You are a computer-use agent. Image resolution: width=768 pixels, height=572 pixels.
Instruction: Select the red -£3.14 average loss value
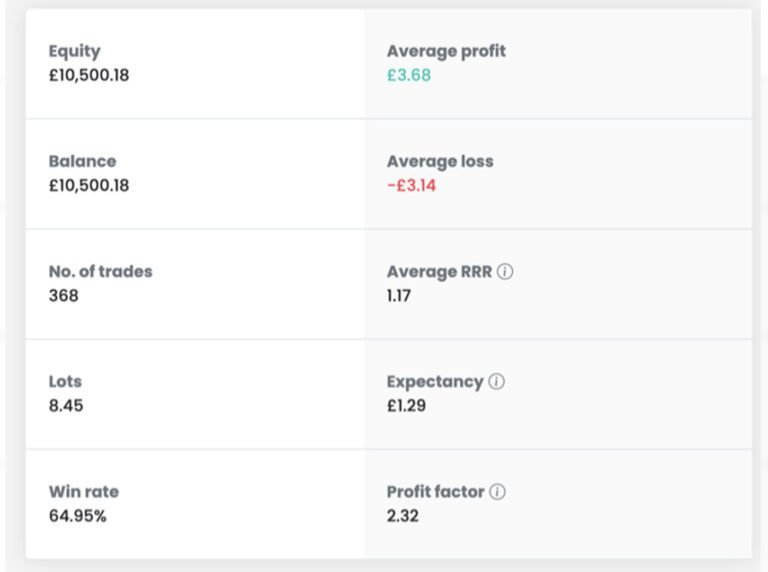click(411, 185)
